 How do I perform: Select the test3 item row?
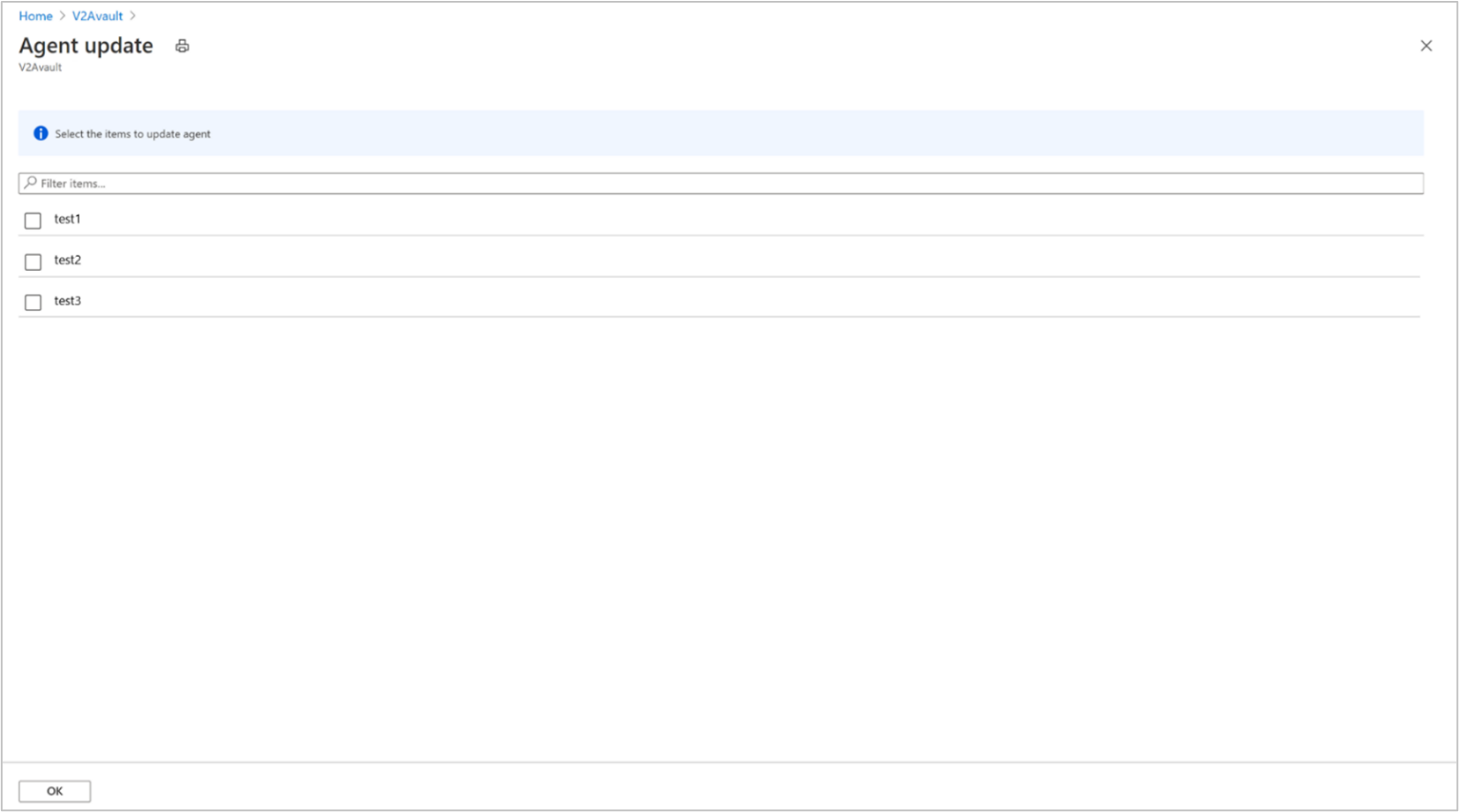67,300
